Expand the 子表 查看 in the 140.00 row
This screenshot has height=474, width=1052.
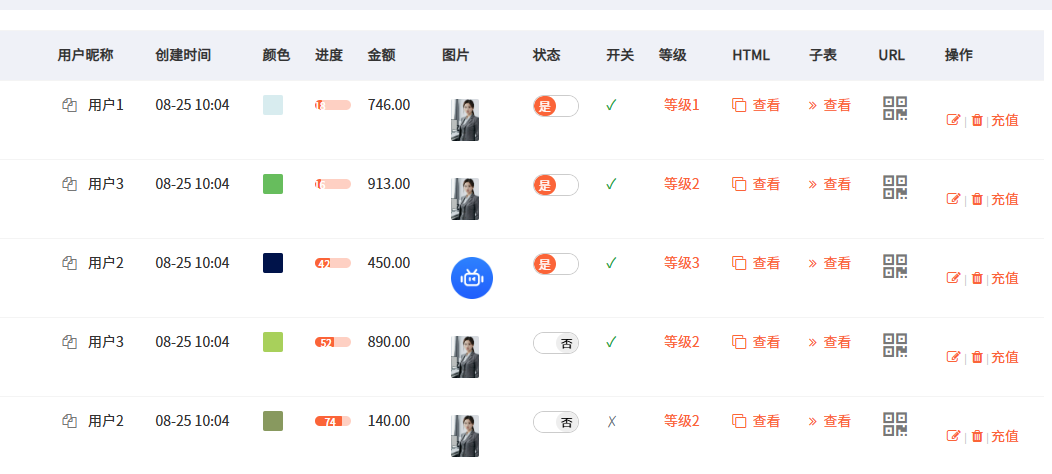pos(829,421)
